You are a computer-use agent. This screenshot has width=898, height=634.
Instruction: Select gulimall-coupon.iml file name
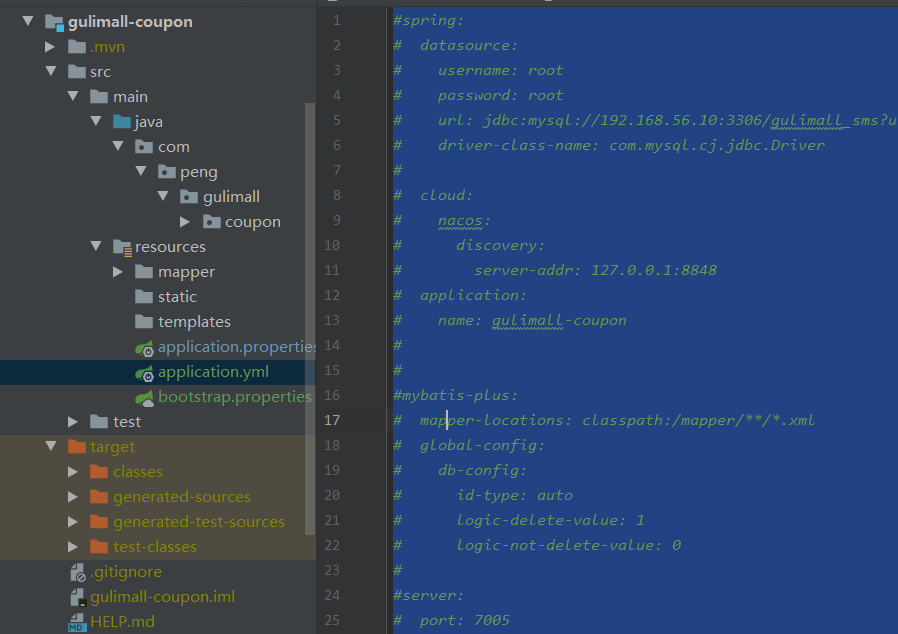[x=163, y=597]
